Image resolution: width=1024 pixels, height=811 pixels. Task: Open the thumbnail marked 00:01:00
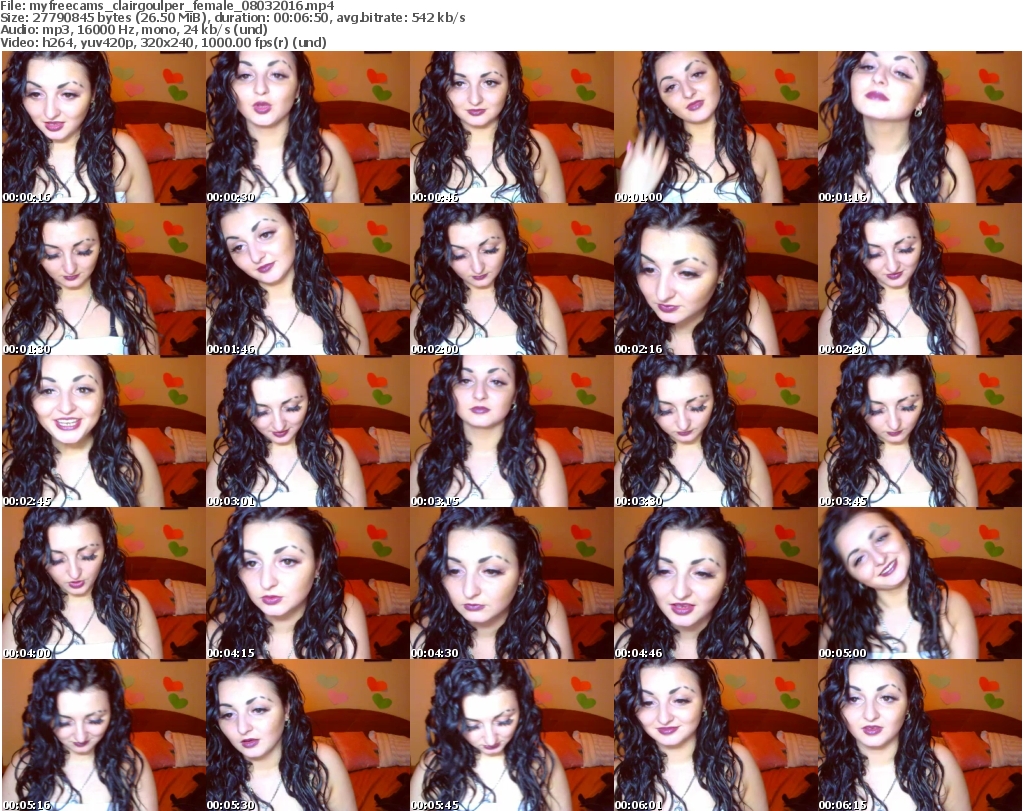pos(715,127)
